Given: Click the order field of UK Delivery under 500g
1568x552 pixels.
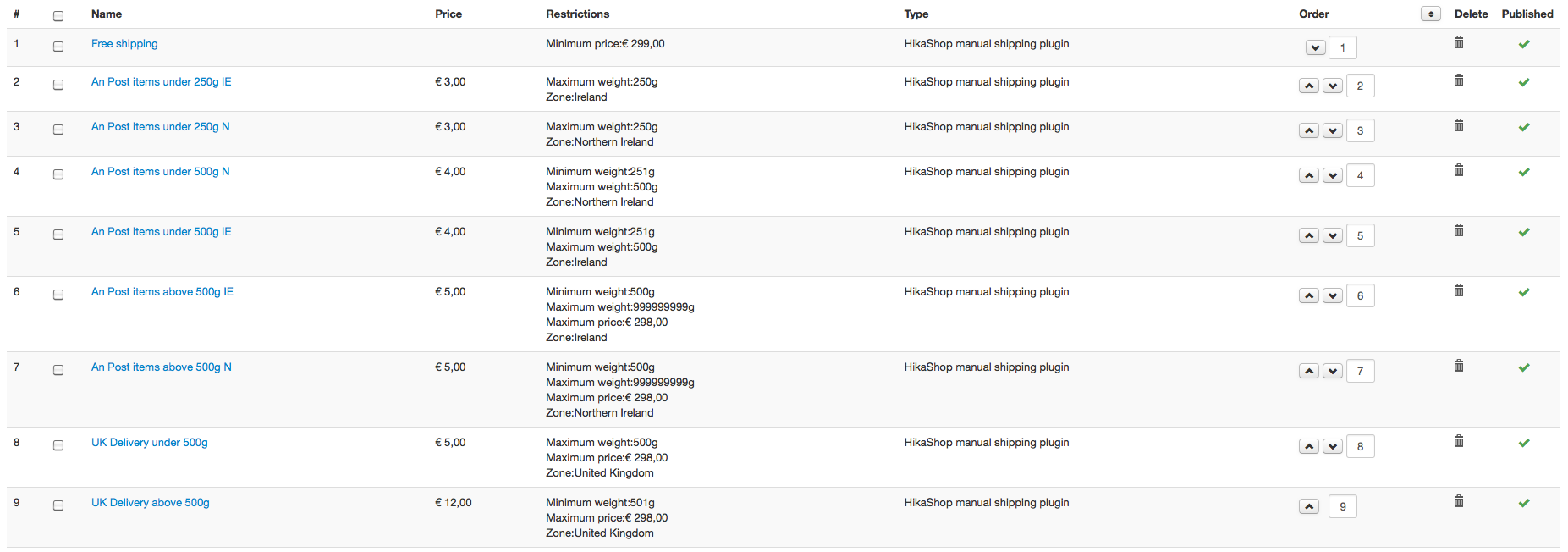Looking at the screenshot, I should coord(1360,446).
